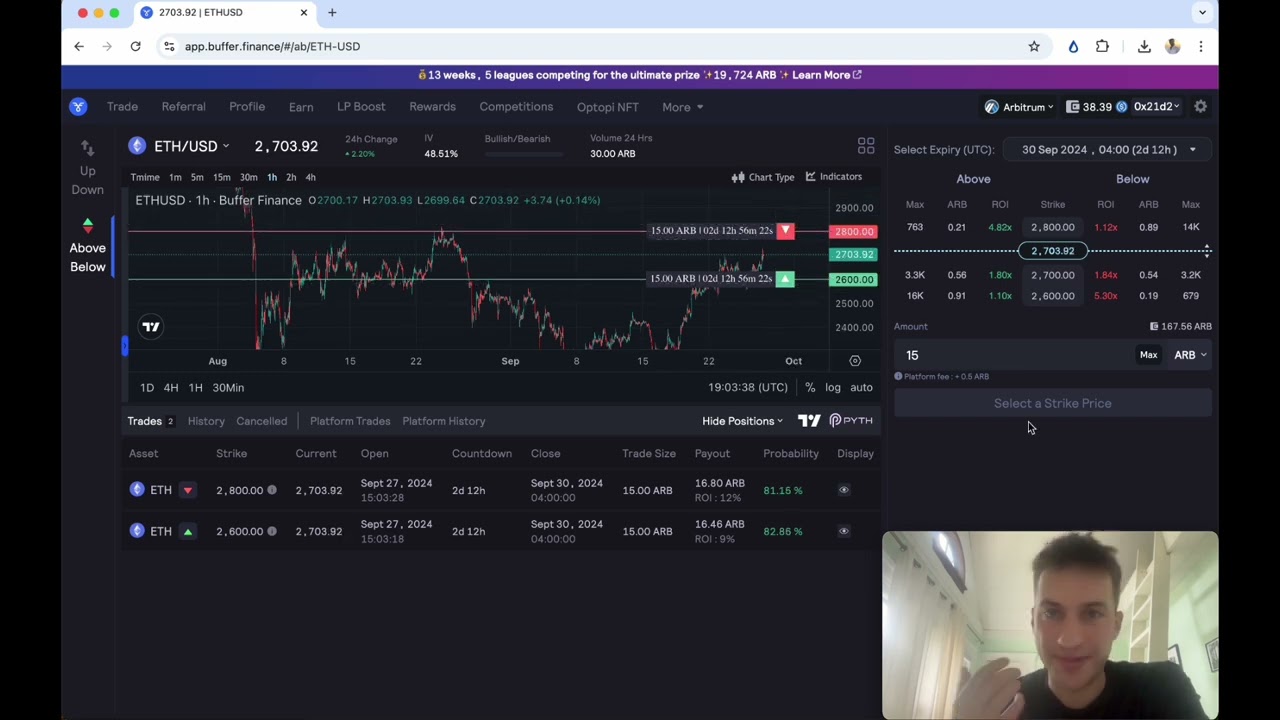Bookmark this page with star icon
The image size is (1280, 720).
(x=1034, y=46)
